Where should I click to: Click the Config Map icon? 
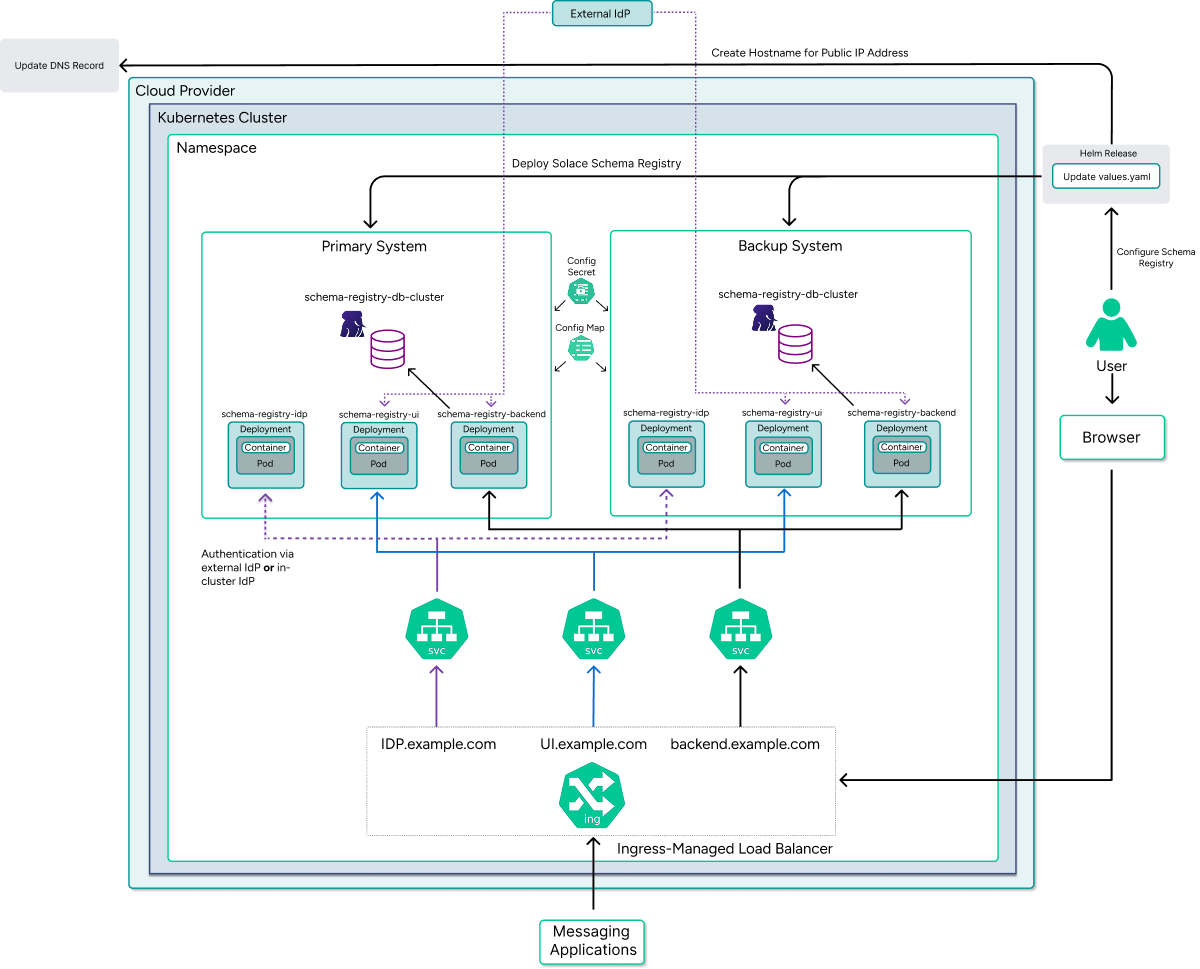tap(581, 348)
